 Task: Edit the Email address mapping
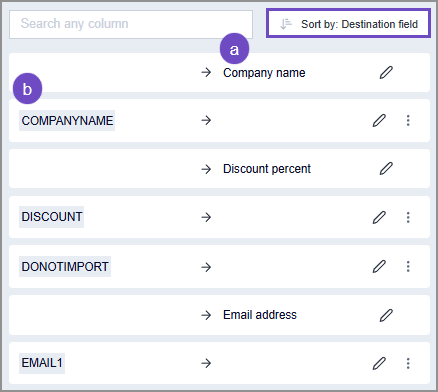point(386,315)
